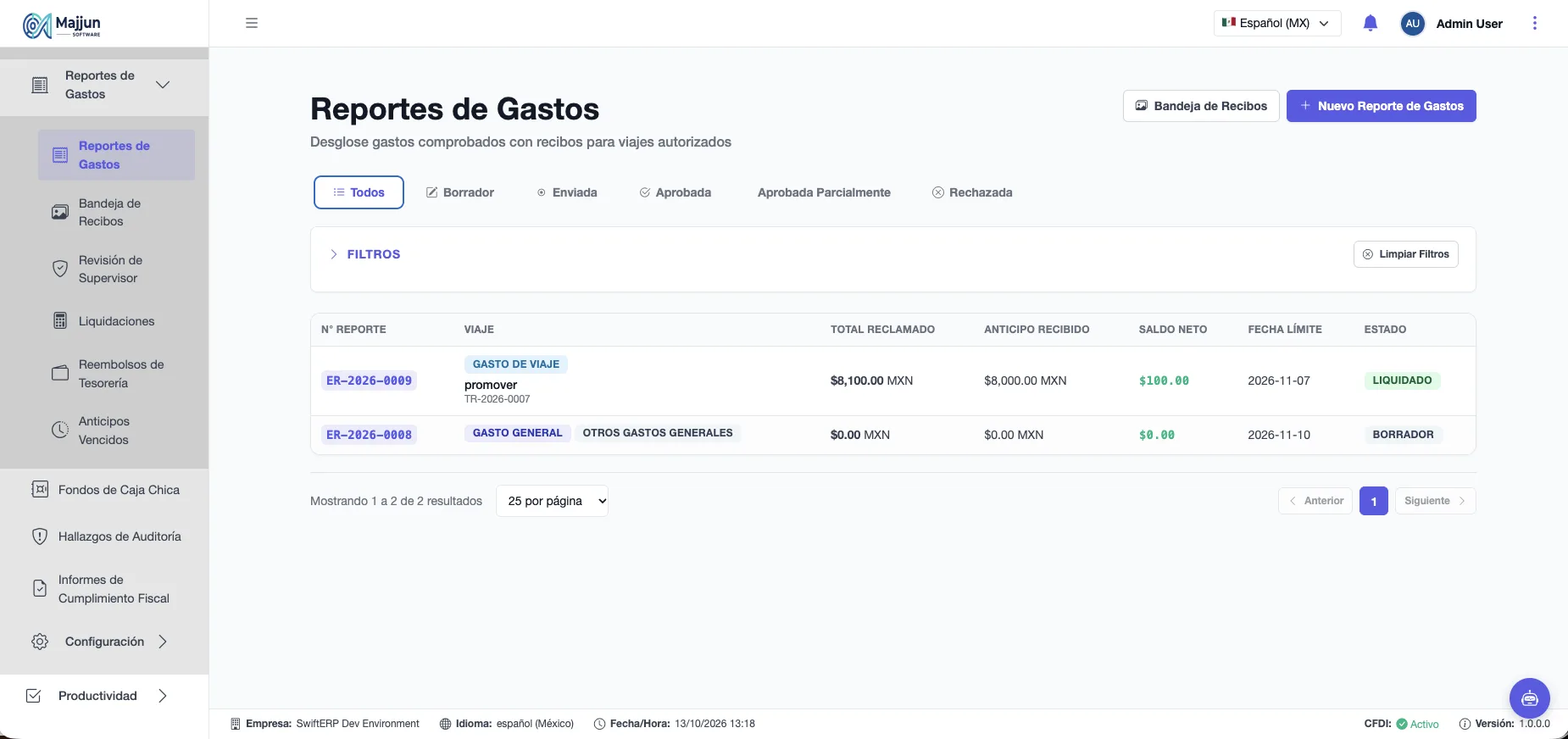Click the AU user avatar
Viewport: 1568px width, 739px height.
(x=1413, y=24)
